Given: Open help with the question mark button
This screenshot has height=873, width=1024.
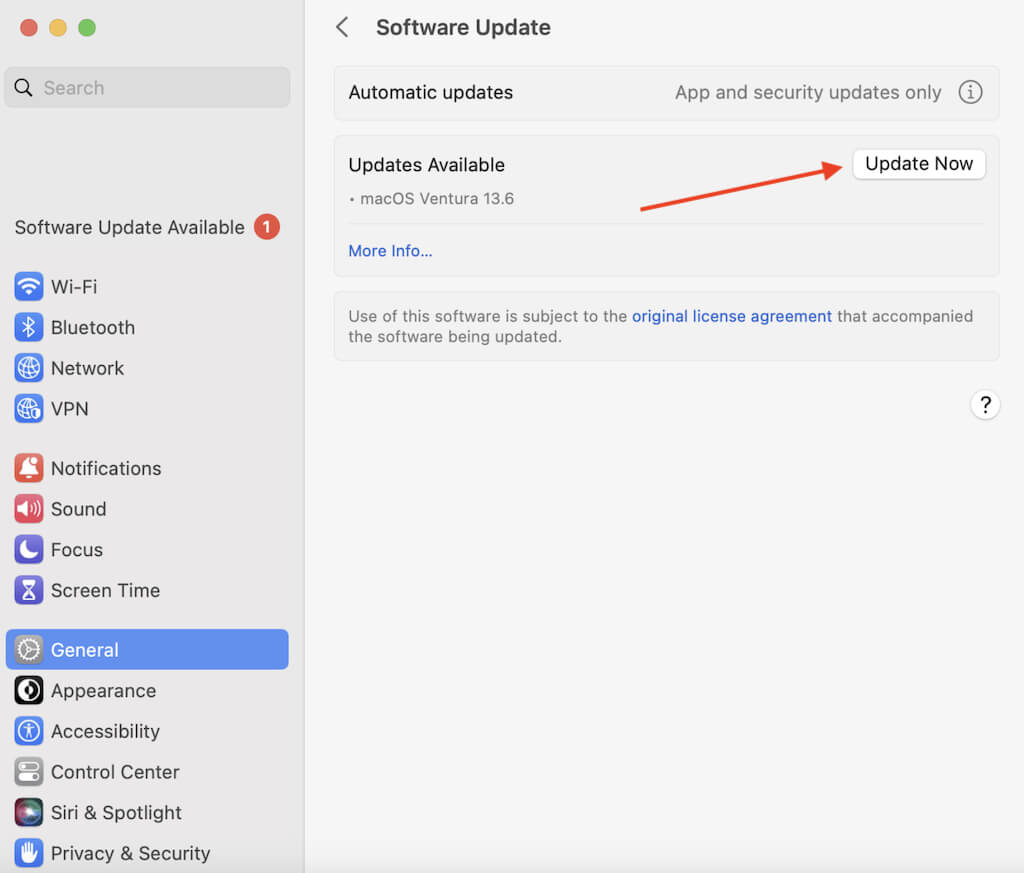Looking at the screenshot, I should click(x=985, y=405).
